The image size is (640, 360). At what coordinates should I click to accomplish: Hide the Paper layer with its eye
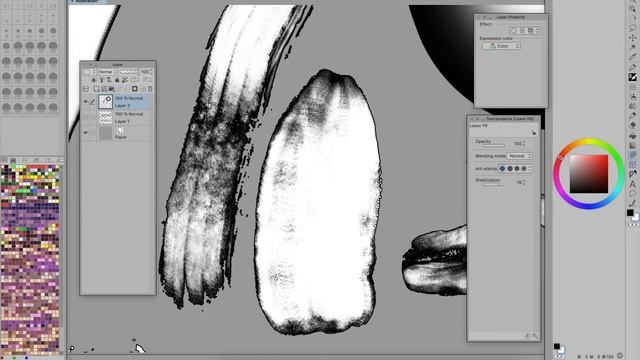click(86, 133)
